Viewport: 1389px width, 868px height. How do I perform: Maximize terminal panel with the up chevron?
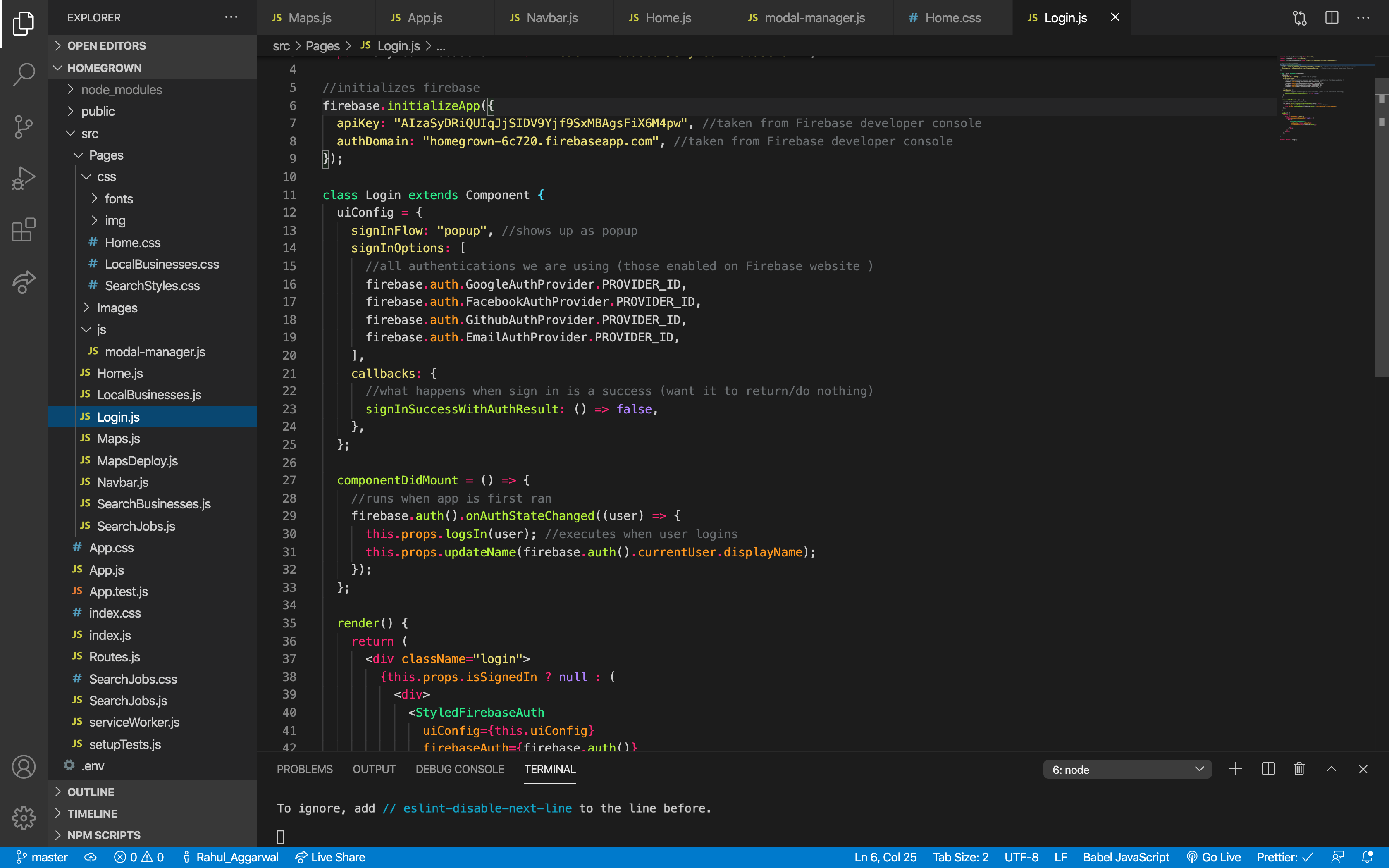tap(1332, 769)
